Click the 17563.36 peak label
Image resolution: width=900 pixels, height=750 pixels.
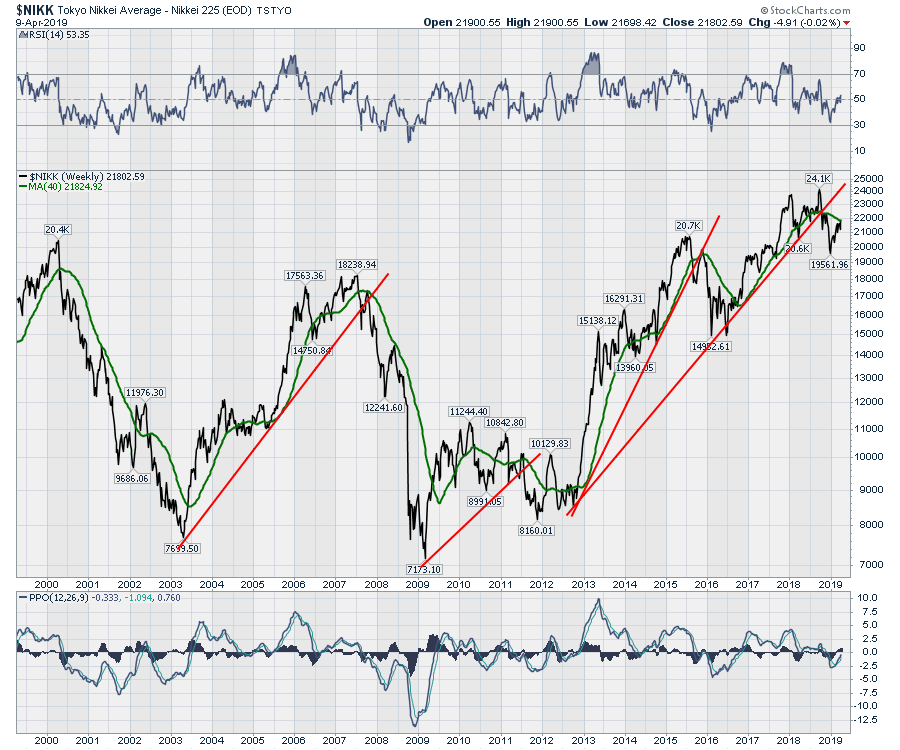click(x=305, y=276)
